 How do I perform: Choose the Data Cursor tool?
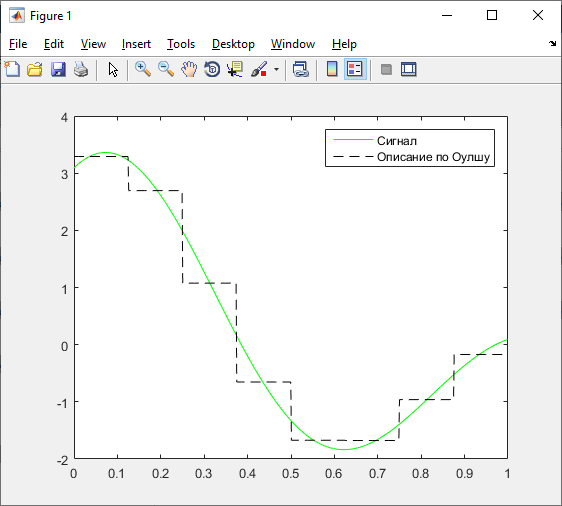point(235,69)
